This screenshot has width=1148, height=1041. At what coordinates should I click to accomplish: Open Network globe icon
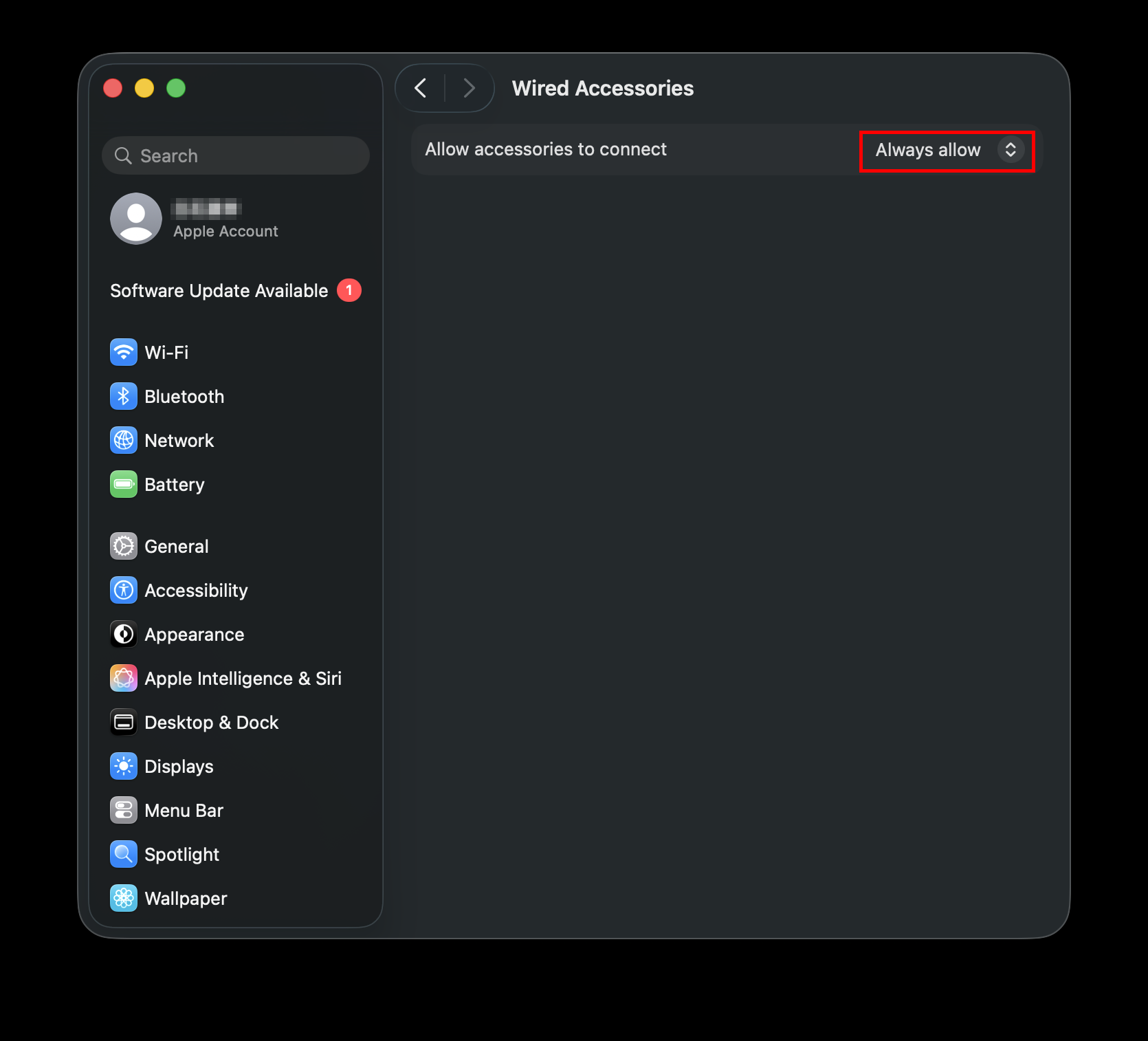pyautogui.click(x=124, y=441)
